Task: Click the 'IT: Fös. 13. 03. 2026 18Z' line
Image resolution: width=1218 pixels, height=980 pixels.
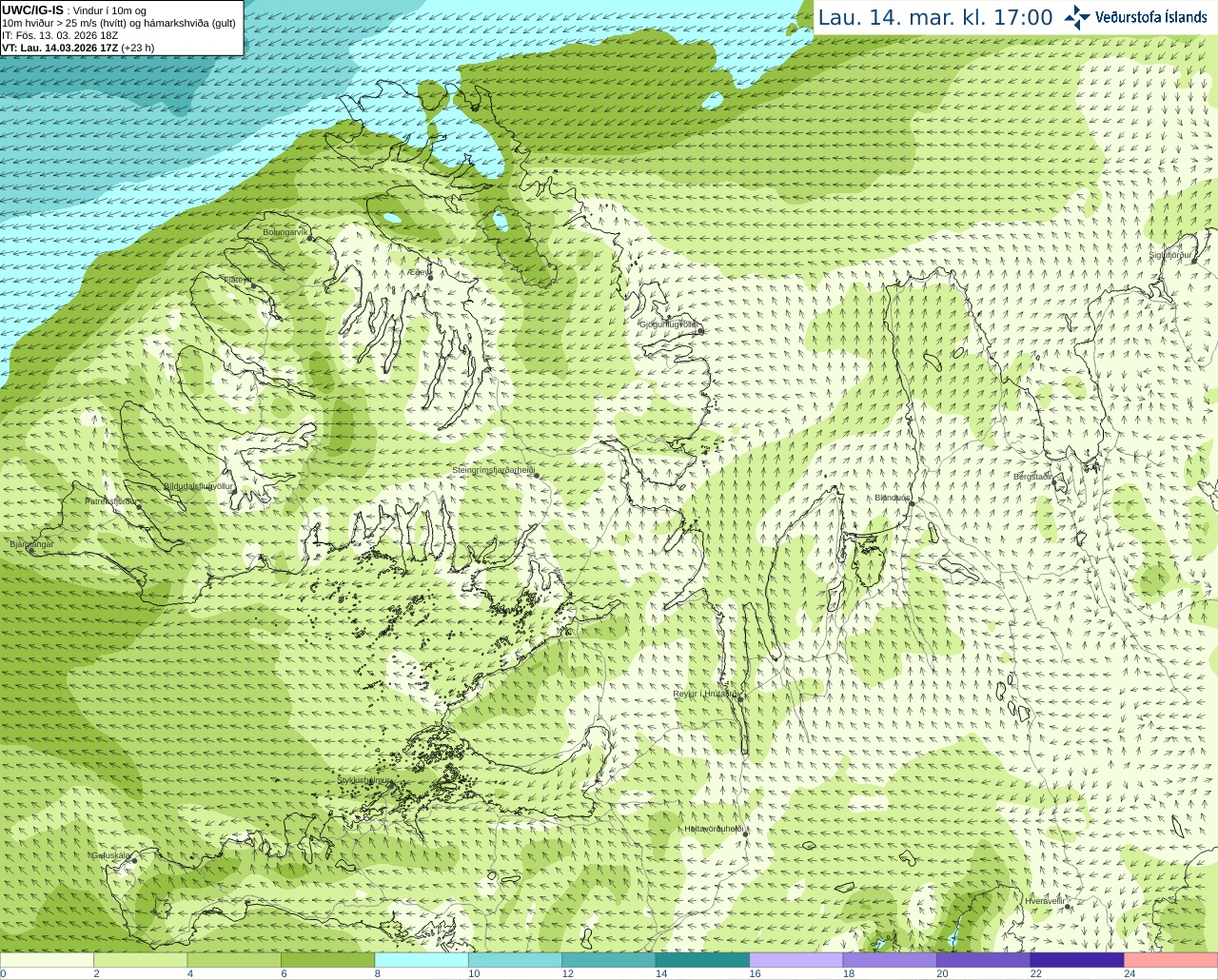Action: [60, 35]
